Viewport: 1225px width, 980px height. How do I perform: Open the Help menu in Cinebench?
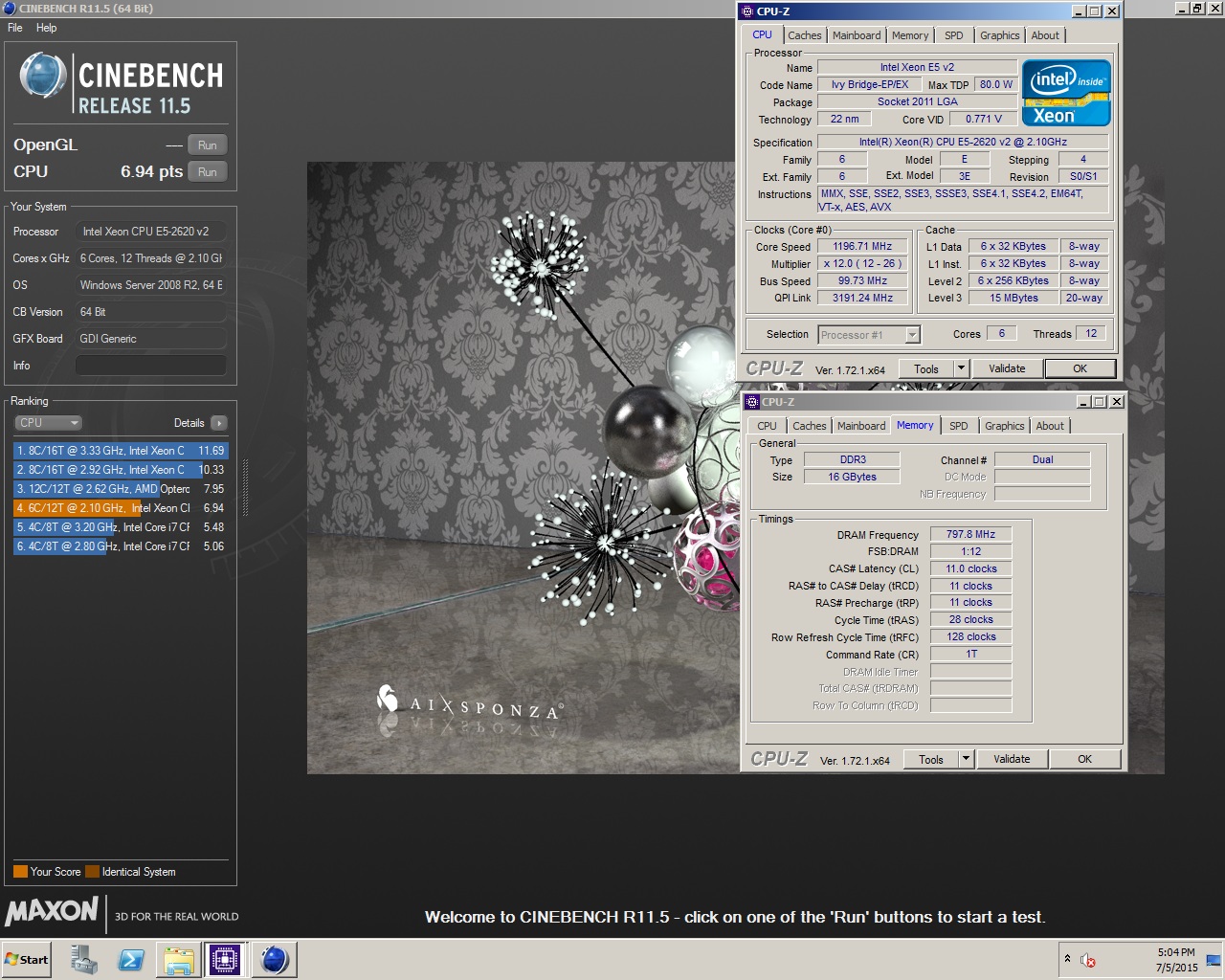click(x=47, y=28)
